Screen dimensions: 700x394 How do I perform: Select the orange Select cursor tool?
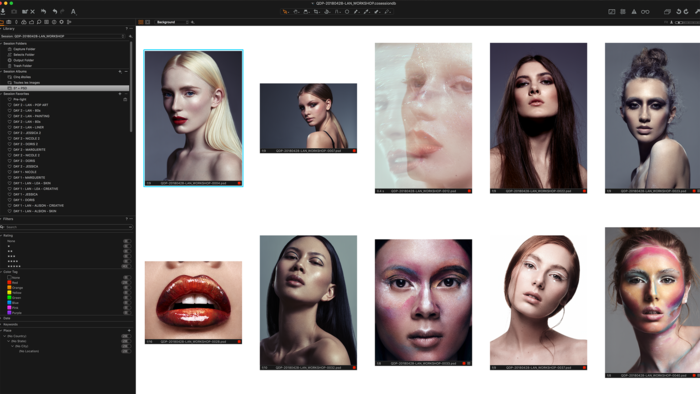click(285, 12)
